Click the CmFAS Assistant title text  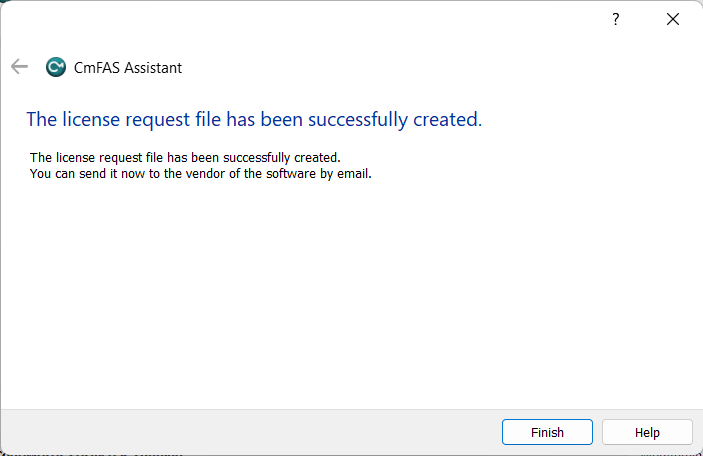[x=128, y=68]
